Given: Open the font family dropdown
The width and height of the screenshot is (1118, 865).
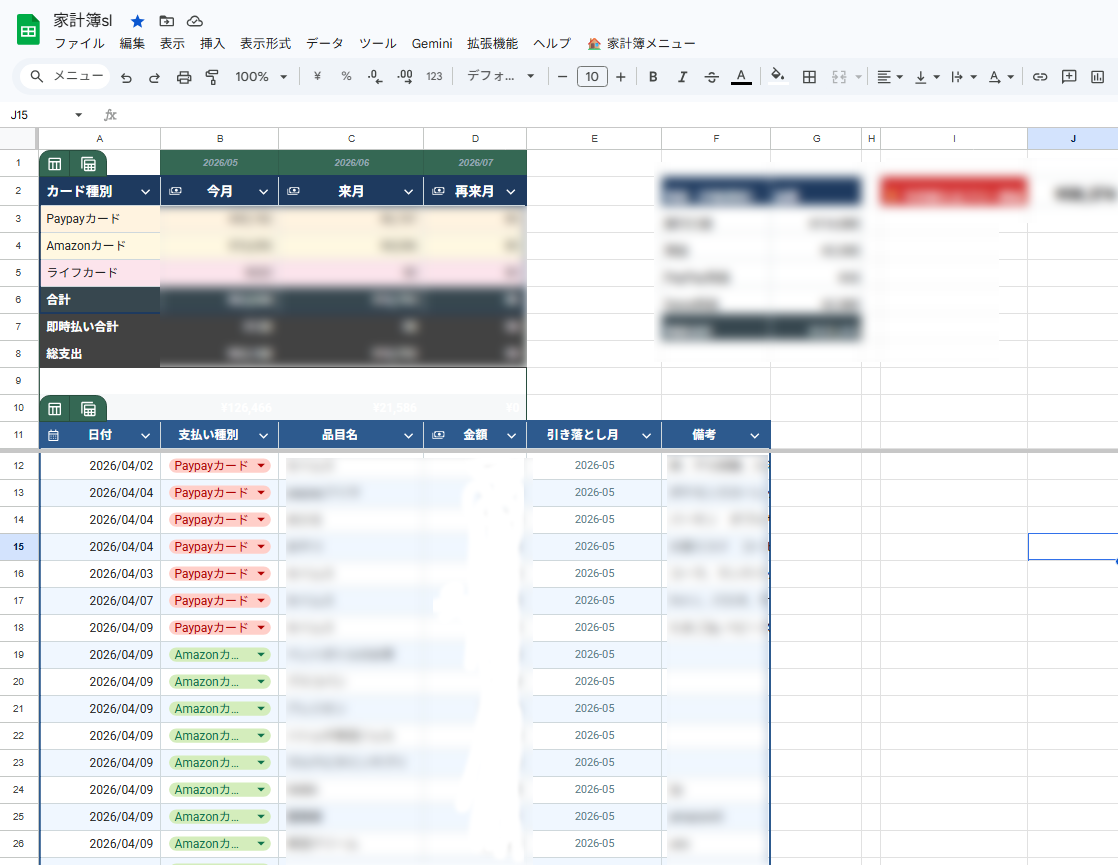Looking at the screenshot, I should coord(501,76).
